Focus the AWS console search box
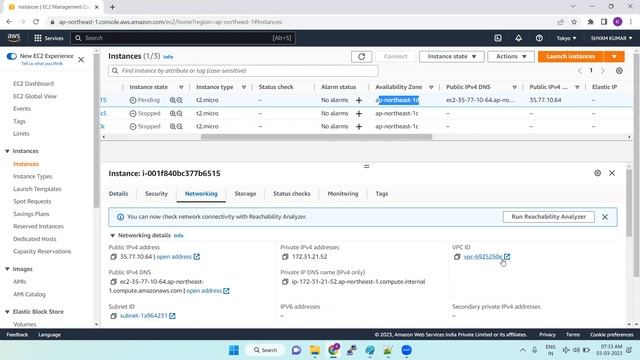Viewport: 640px width, 360px height. tap(183, 38)
